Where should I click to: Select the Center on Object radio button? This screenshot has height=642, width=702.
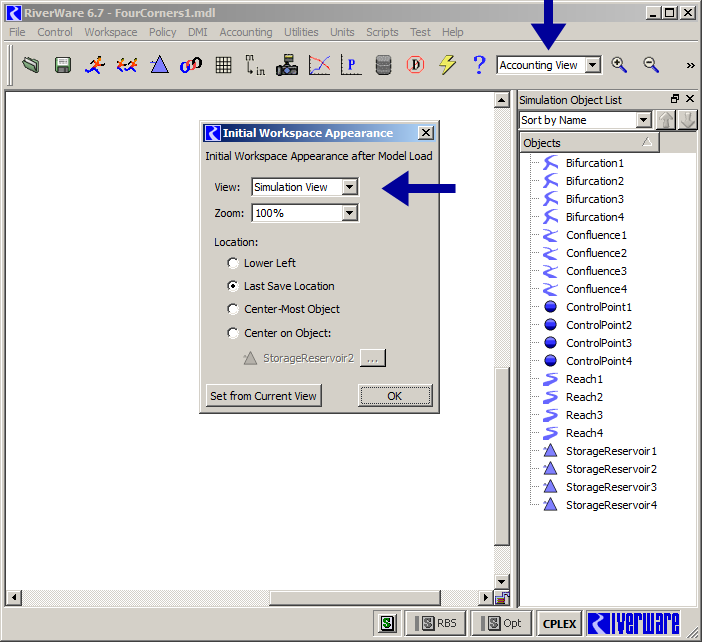(x=233, y=333)
